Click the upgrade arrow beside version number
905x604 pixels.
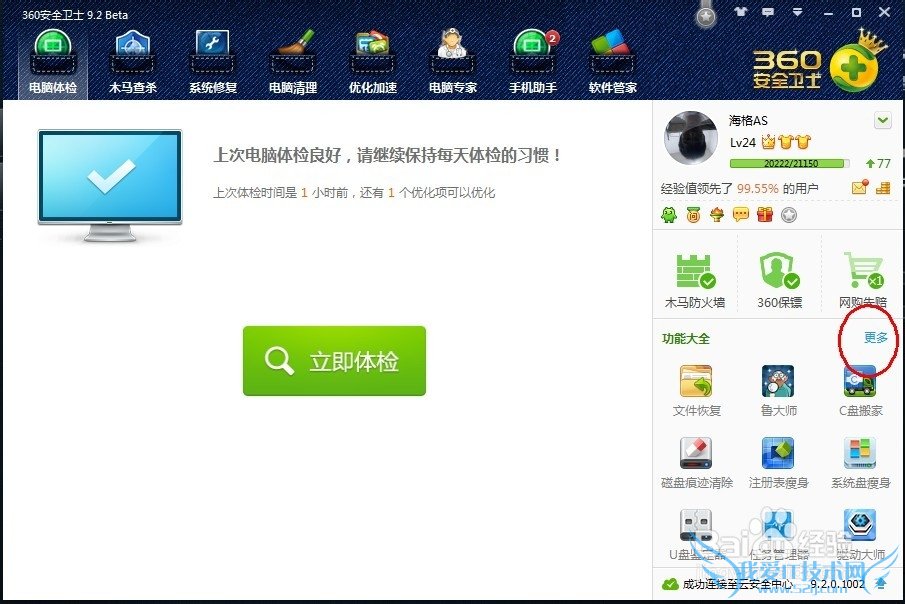pyautogui.click(x=880, y=584)
